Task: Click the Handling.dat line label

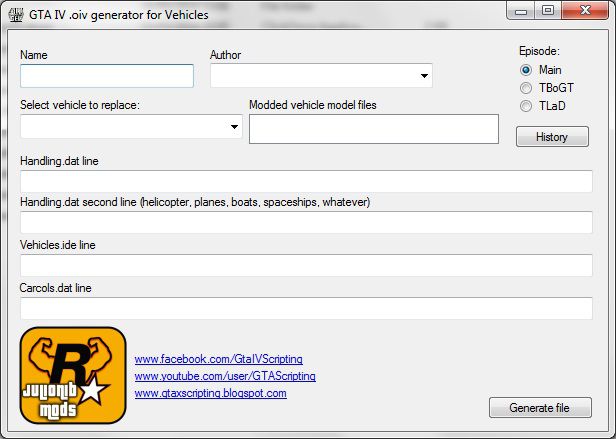Action: point(59,161)
